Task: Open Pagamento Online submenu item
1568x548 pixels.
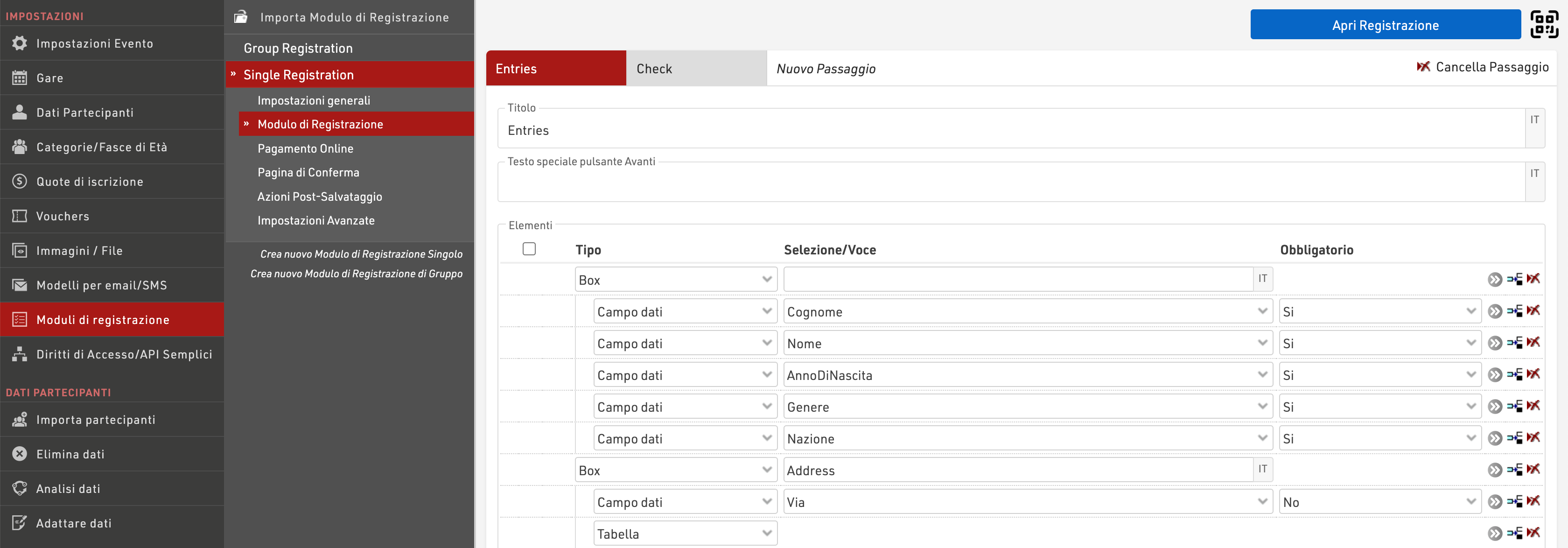Action: click(x=305, y=148)
